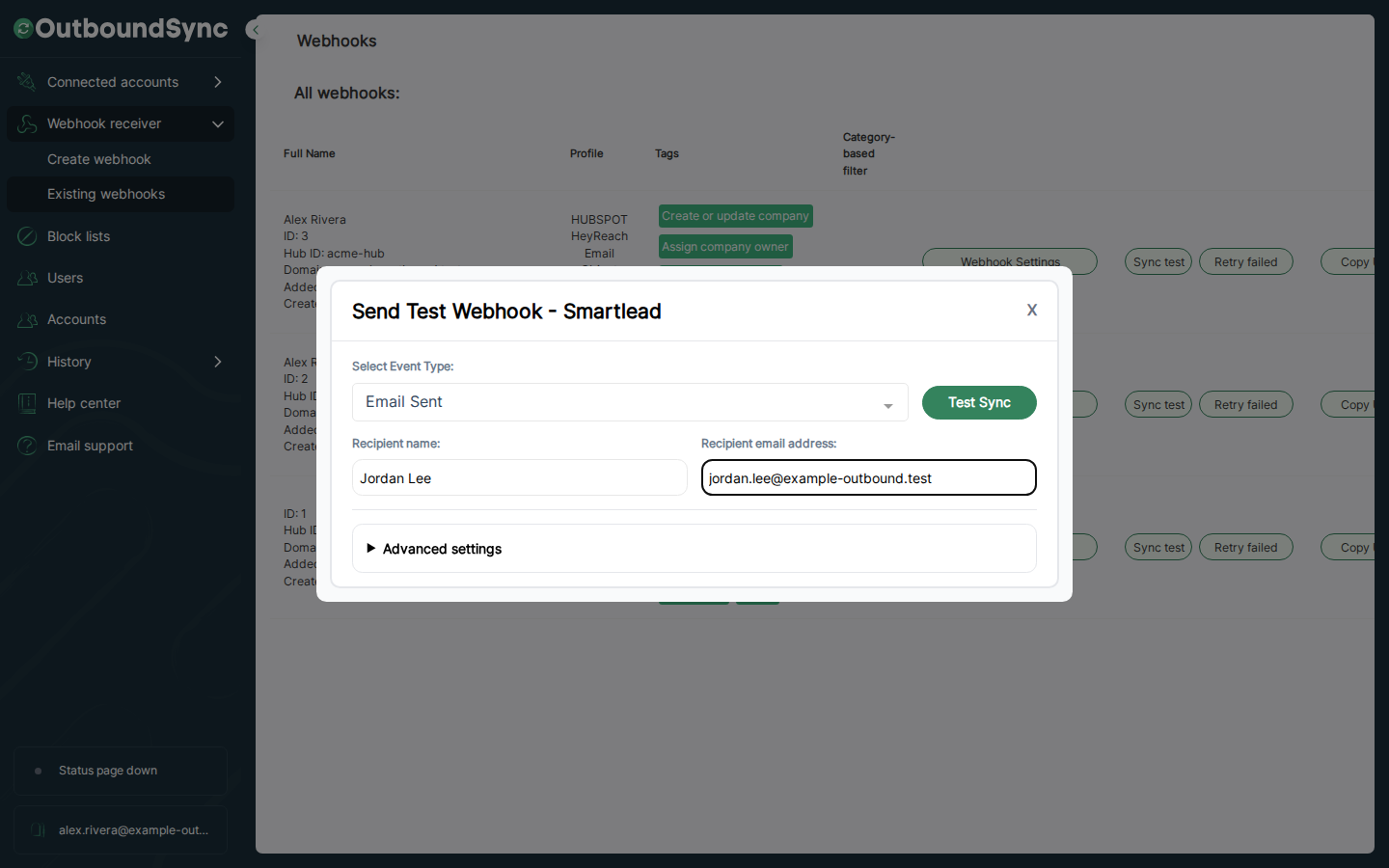The height and width of the screenshot is (868, 1389).
Task: Open the Select Event Type dropdown
Action: coord(630,402)
